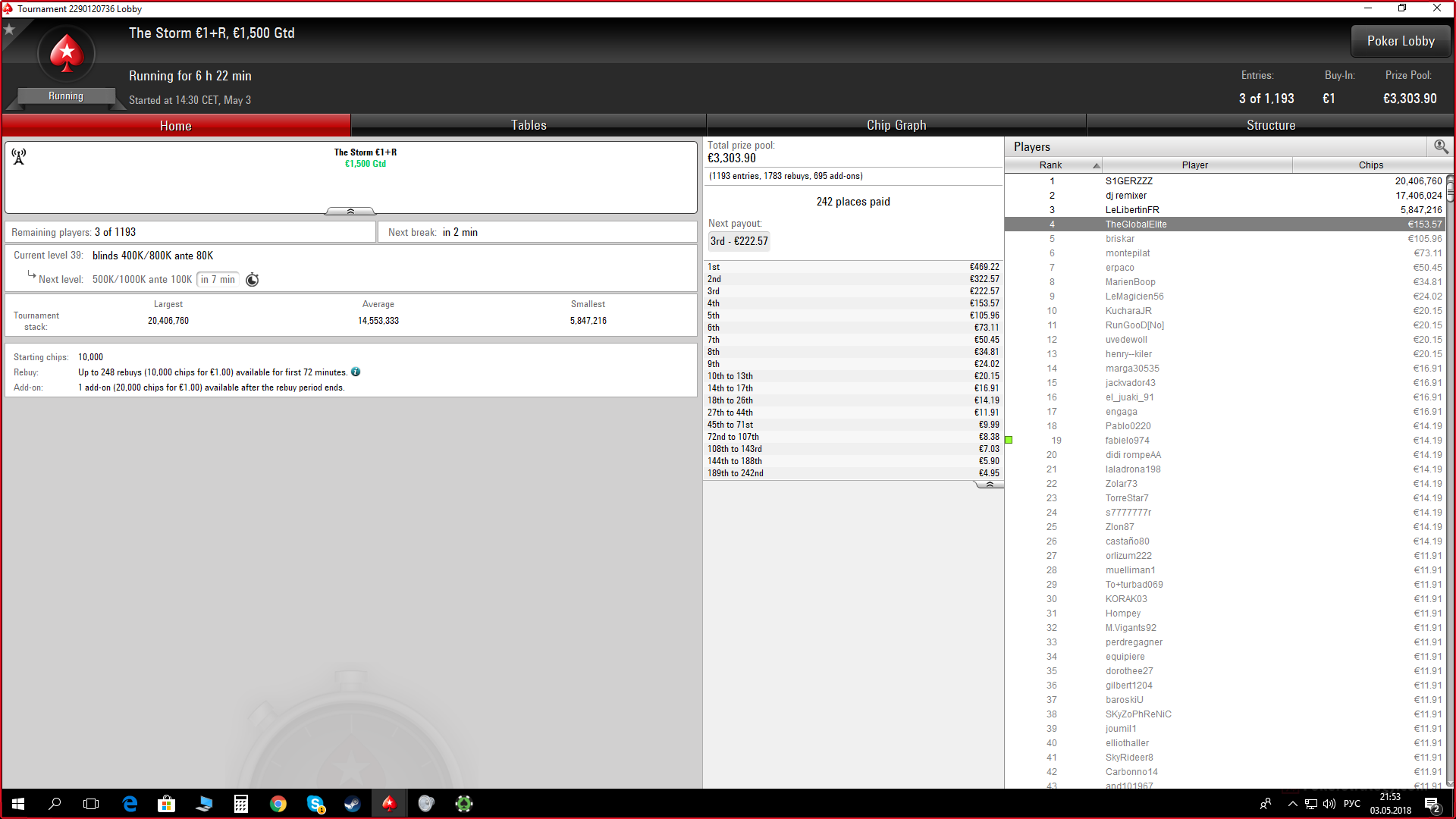
Task: Open the Chip Graph tab
Action: click(896, 125)
